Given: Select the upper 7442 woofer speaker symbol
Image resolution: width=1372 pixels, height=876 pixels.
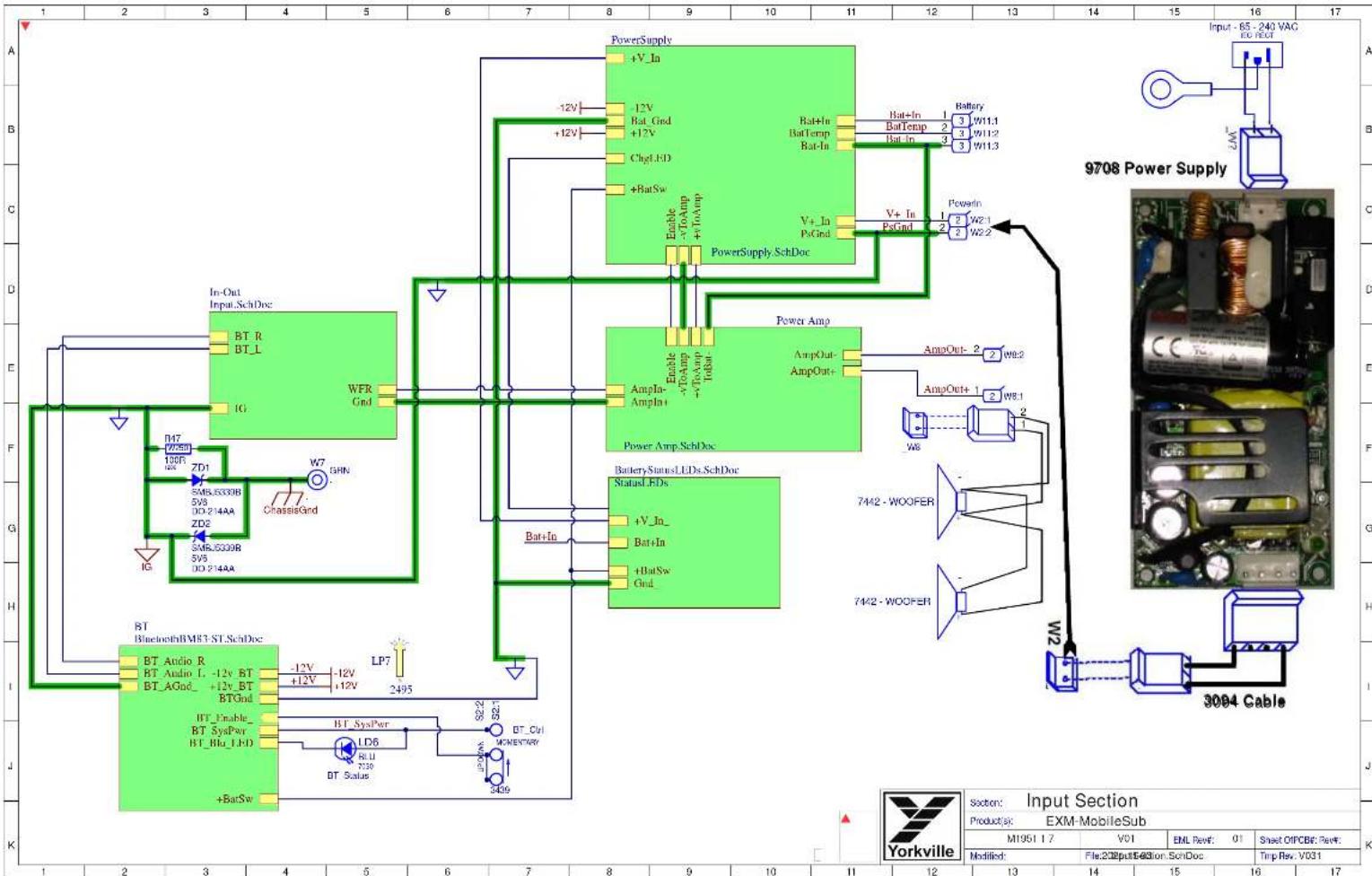Looking at the screenshot, I should 950,501.
